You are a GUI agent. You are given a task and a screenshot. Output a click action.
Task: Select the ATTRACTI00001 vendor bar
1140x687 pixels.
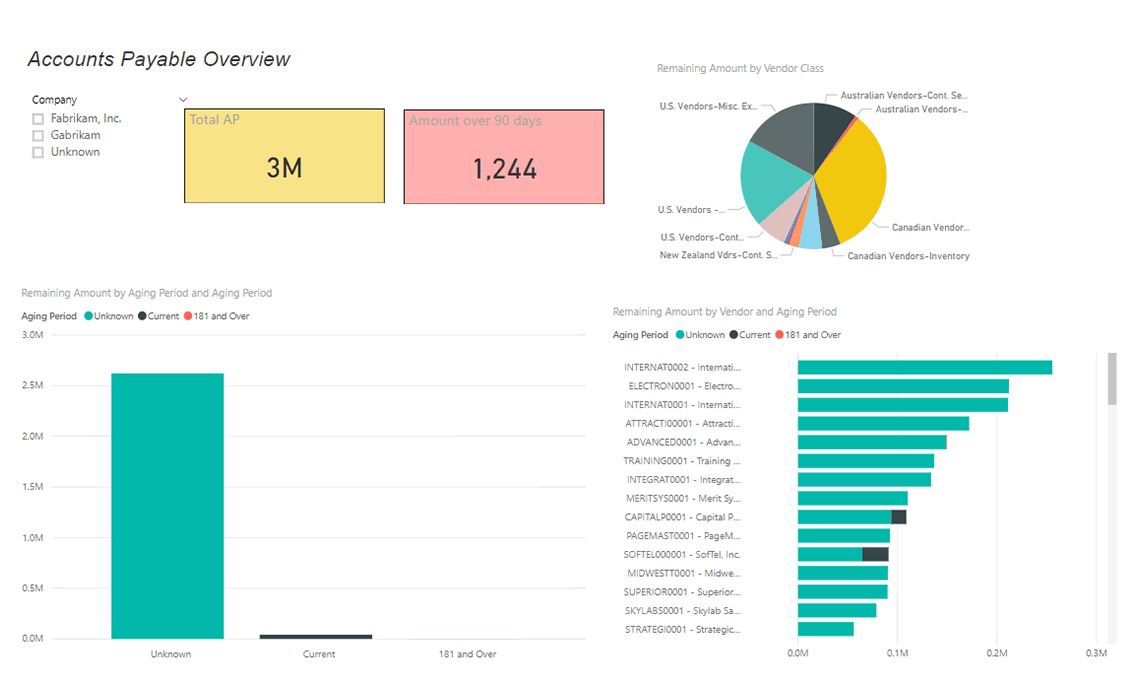[x=883, y=424]
